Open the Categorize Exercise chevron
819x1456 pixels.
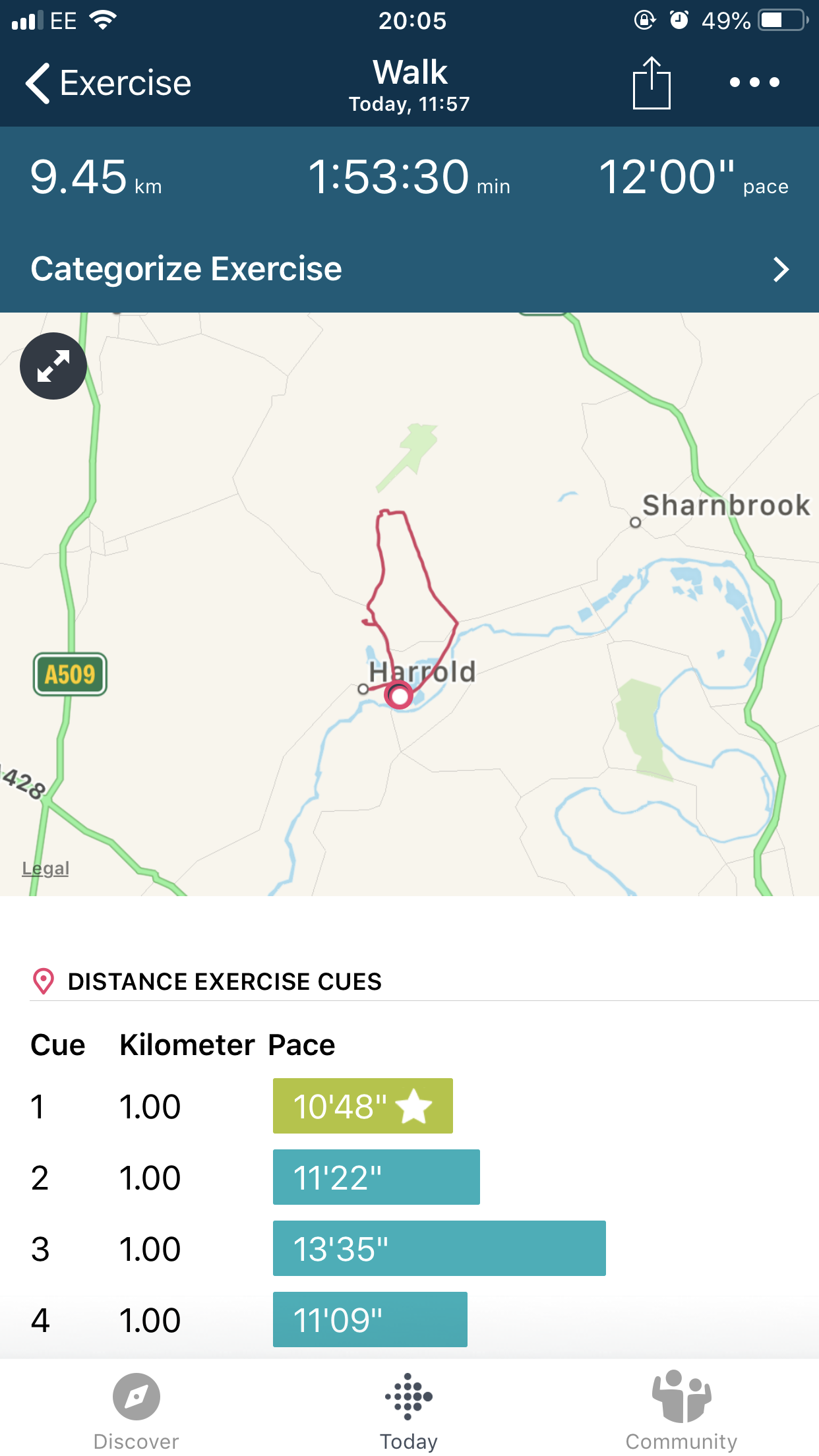781,269
